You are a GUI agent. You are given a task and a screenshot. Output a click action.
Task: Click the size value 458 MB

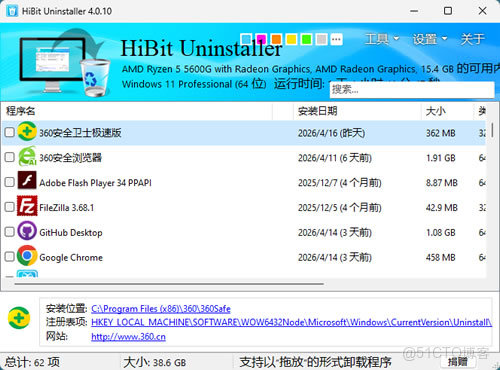point(441,257)
